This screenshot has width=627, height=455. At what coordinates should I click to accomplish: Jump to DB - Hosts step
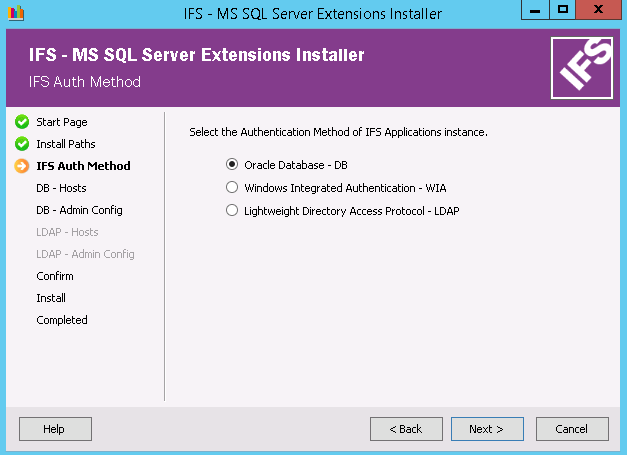pos(61,188)
